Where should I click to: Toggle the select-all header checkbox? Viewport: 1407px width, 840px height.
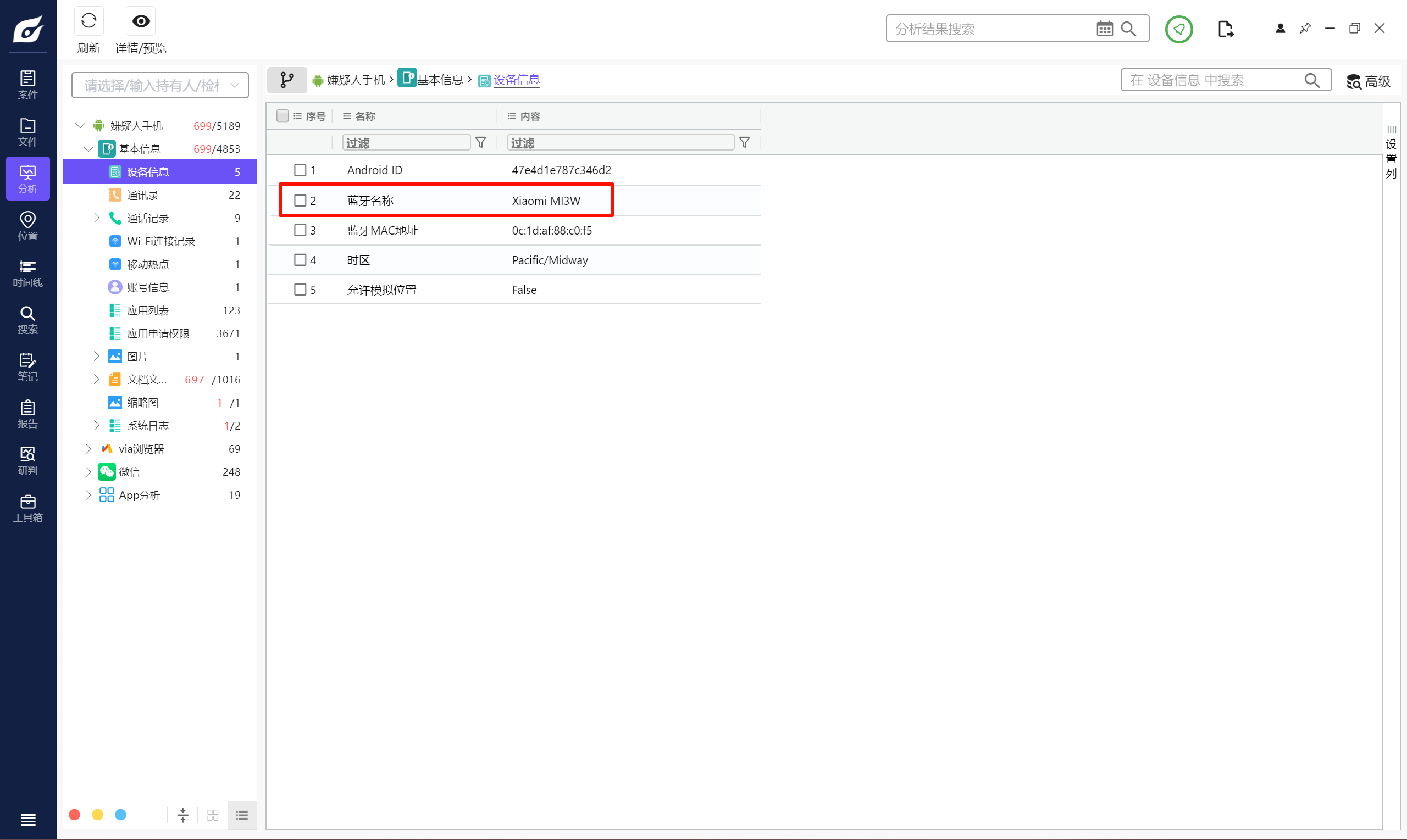point(282,116)
